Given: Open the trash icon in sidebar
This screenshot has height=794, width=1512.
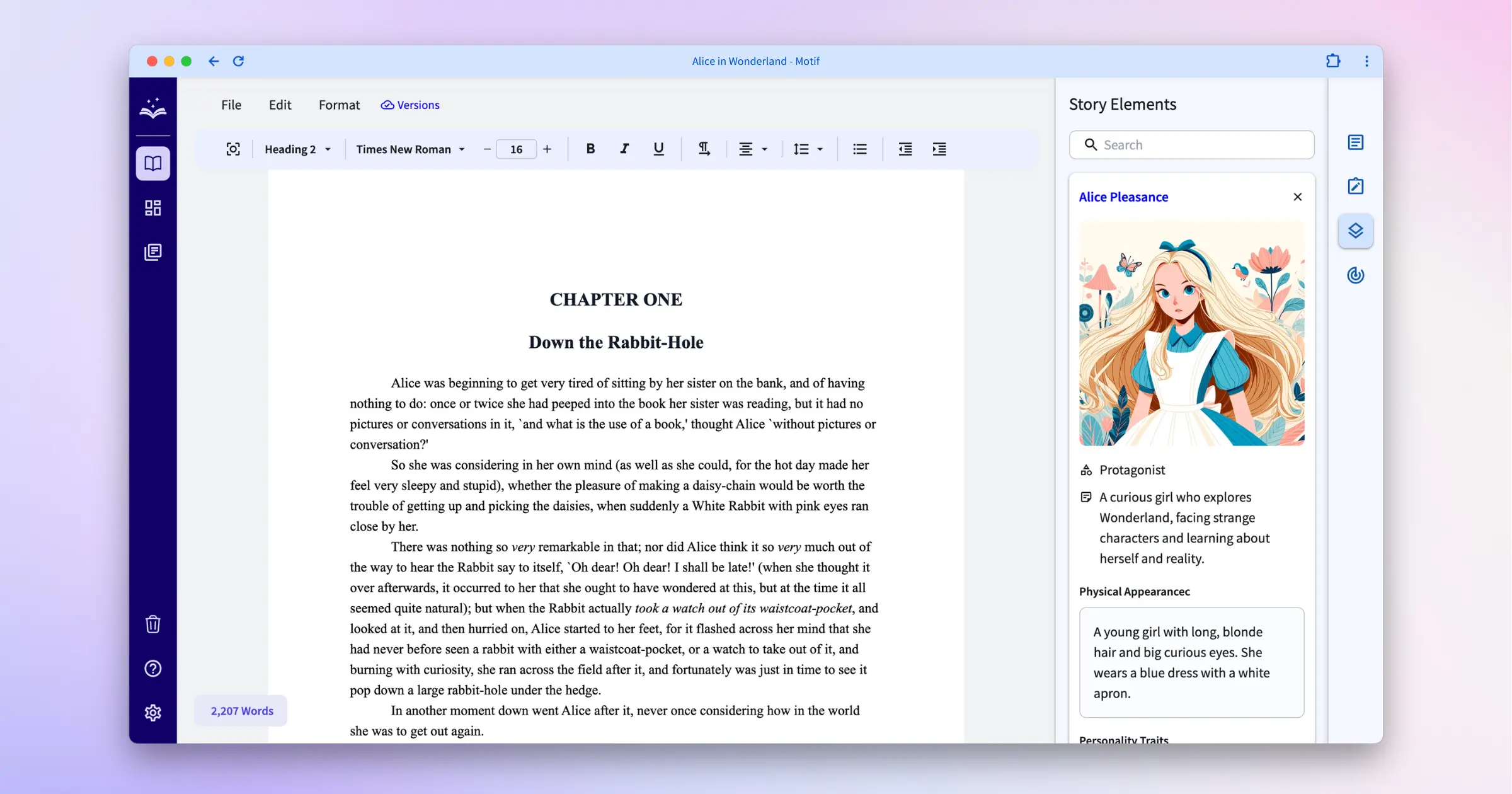Looking at the screenshot, I should 153,624.
